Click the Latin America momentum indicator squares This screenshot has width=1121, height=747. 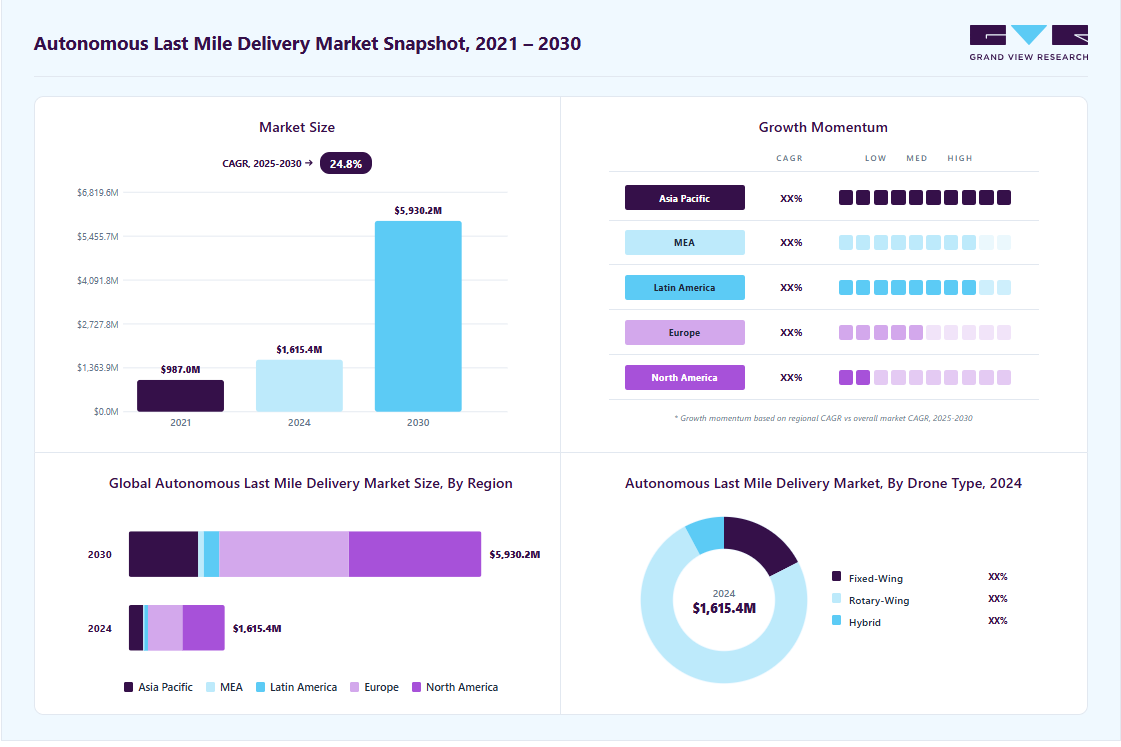(x=924, y=287)
